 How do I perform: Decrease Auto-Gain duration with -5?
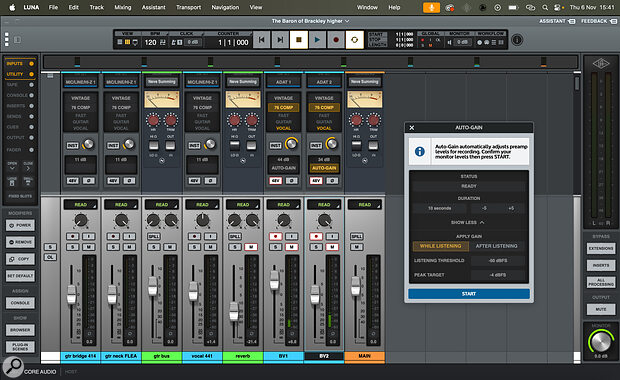point(484,208)
